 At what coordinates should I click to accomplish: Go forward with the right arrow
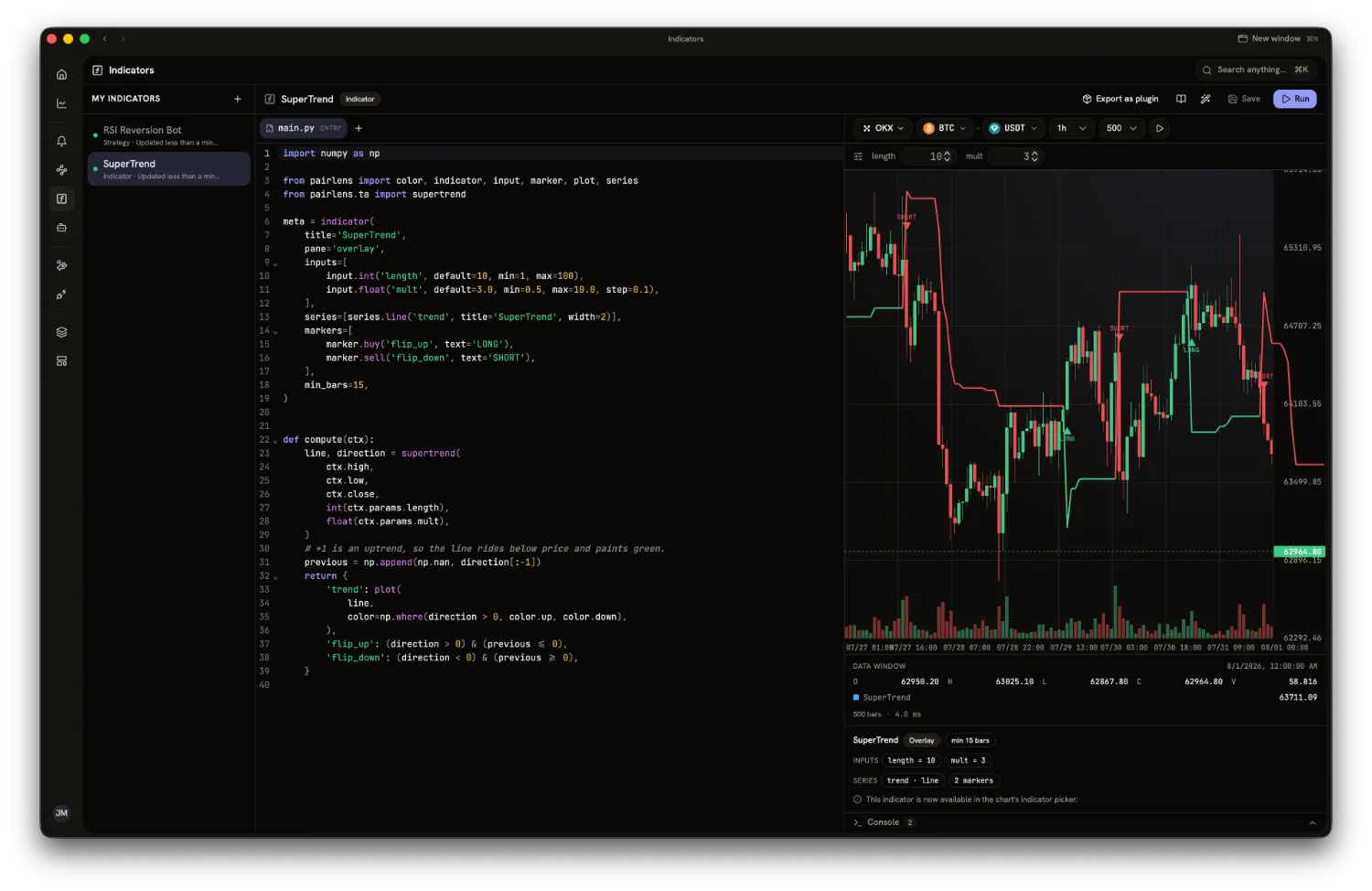[123, 38]
